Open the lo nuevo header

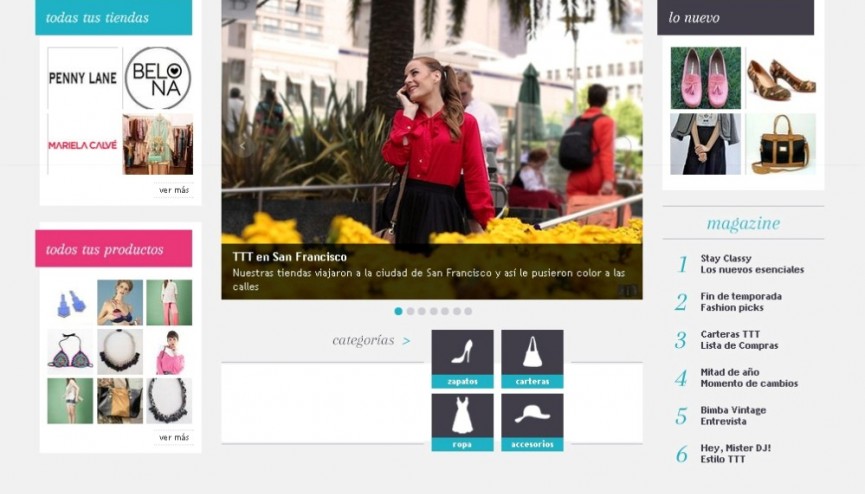(735, 18)
